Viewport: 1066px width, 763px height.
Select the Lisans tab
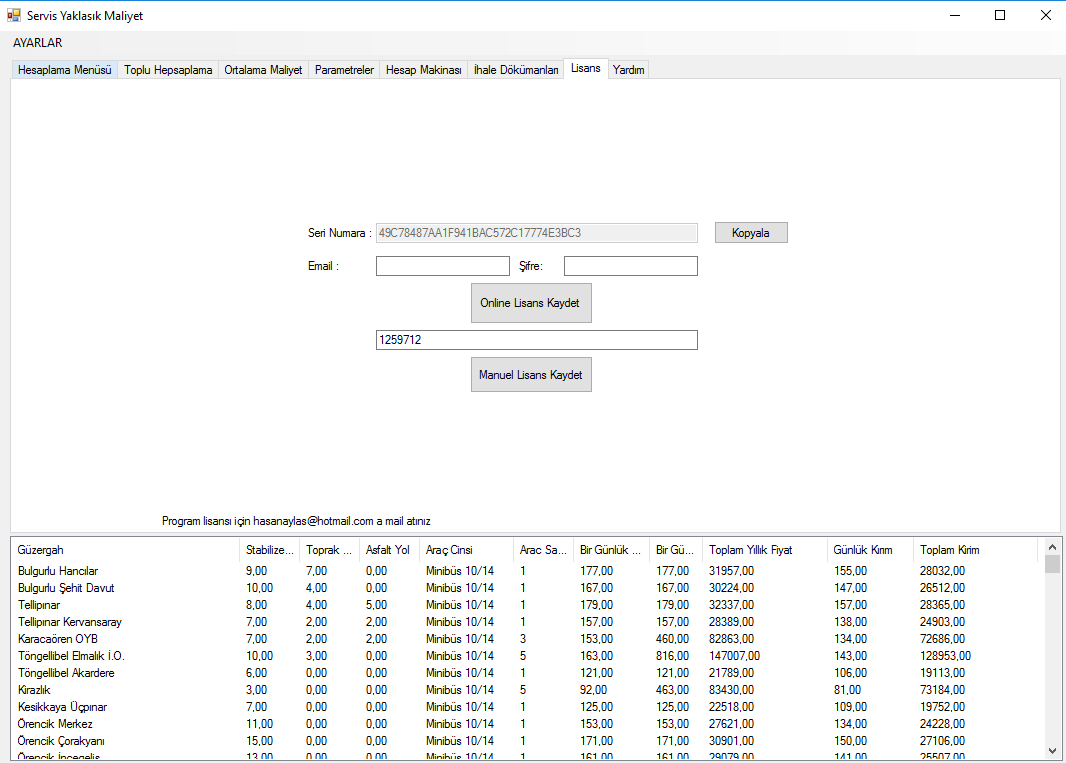(x=585, y=69)
